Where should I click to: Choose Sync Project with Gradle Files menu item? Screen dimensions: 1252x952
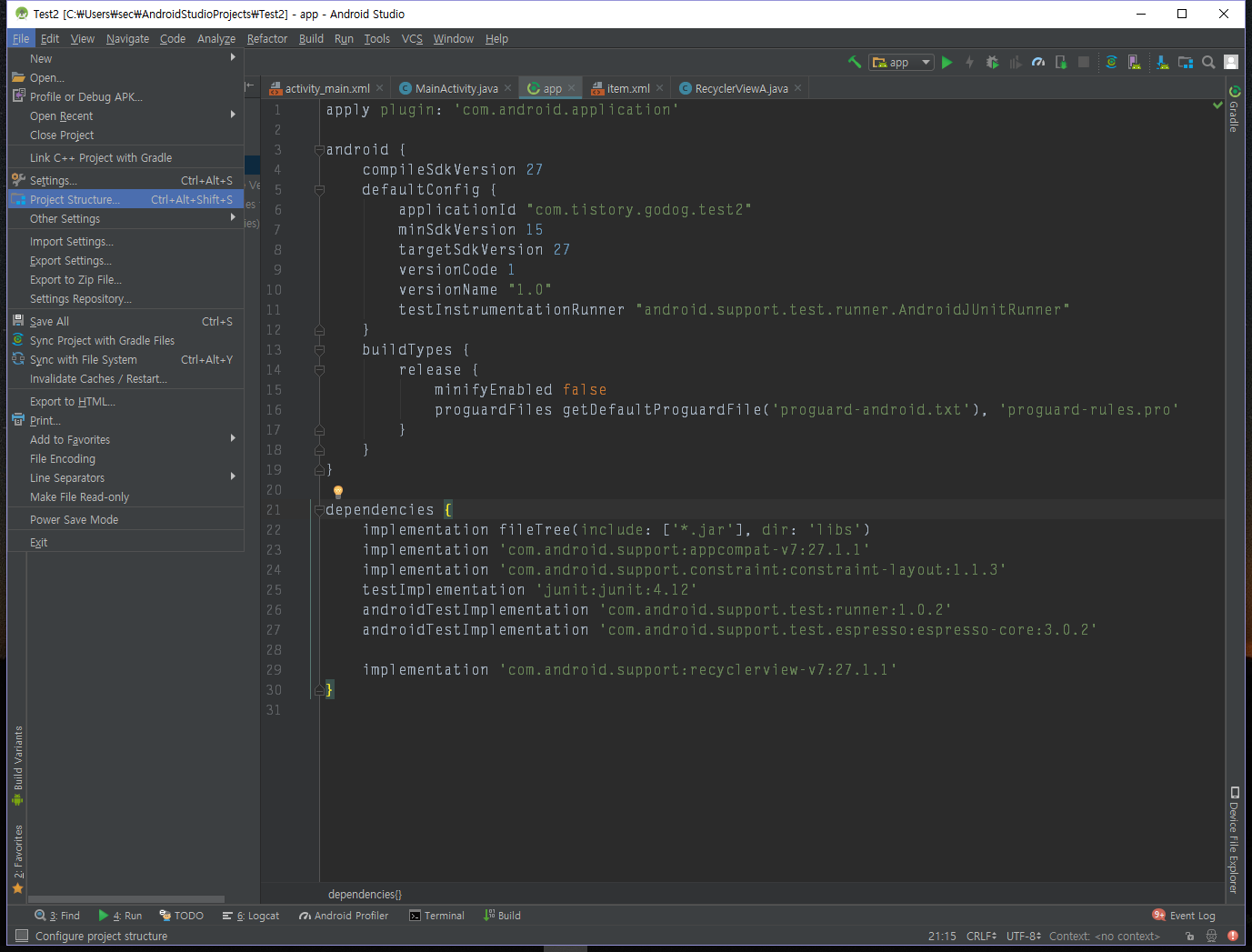[125, 340]
